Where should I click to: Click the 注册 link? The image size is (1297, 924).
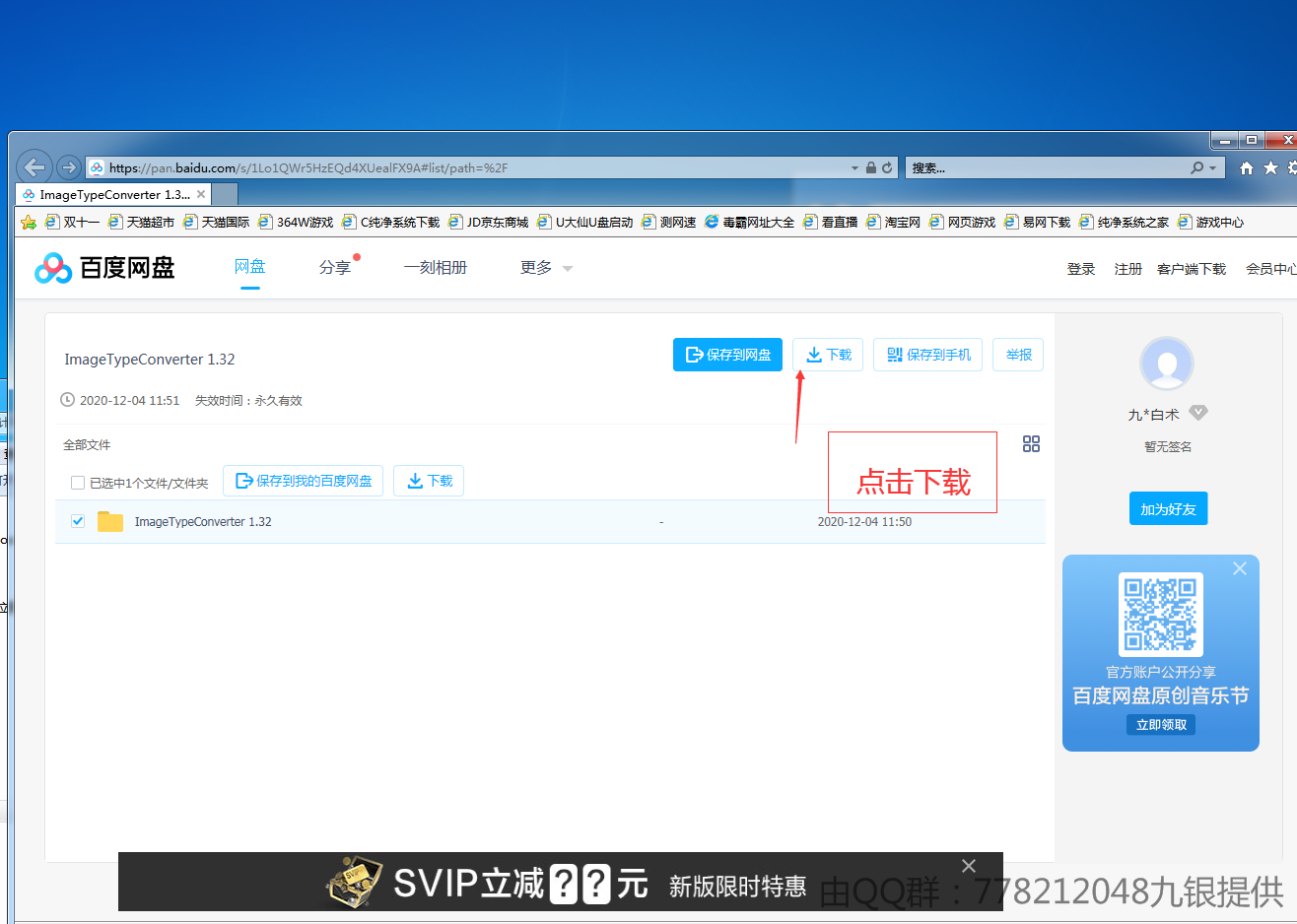point(1128,269)
